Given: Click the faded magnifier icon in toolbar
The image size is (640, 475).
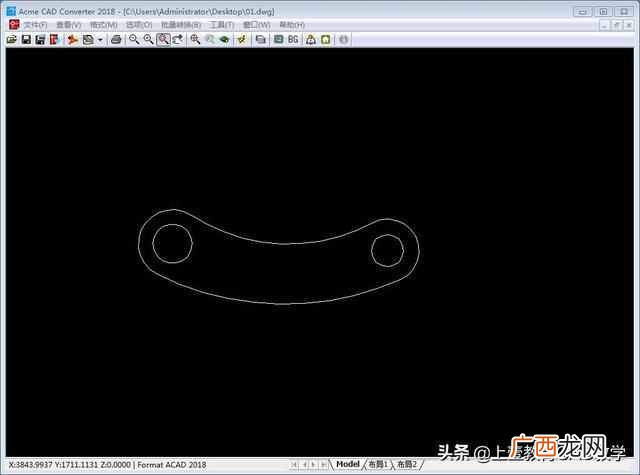Looking at the screenshot, I should pos(210,40).
